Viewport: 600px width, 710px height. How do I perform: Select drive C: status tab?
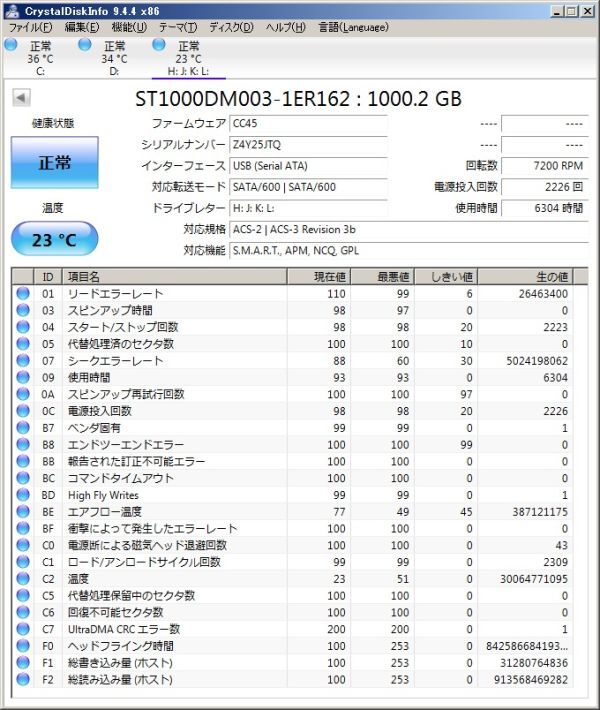(40, 58)
